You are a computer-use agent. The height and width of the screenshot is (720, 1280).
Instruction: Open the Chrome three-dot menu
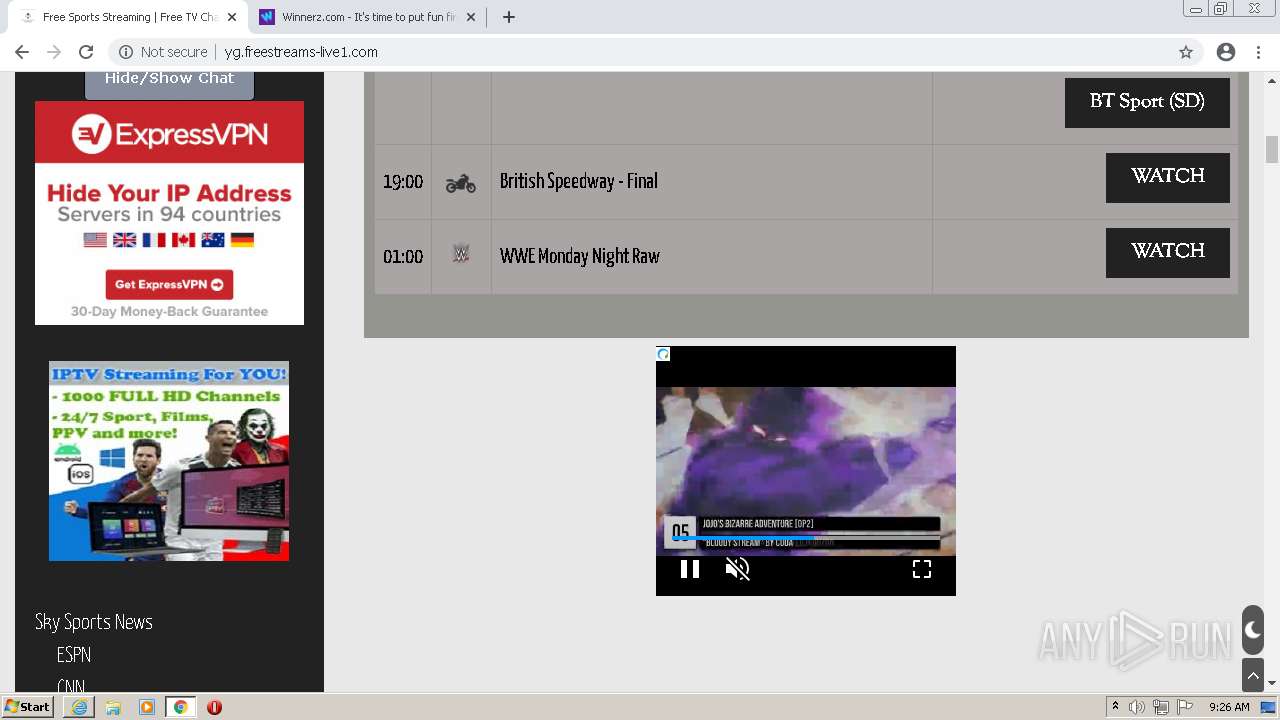[x=1258, y=52]
